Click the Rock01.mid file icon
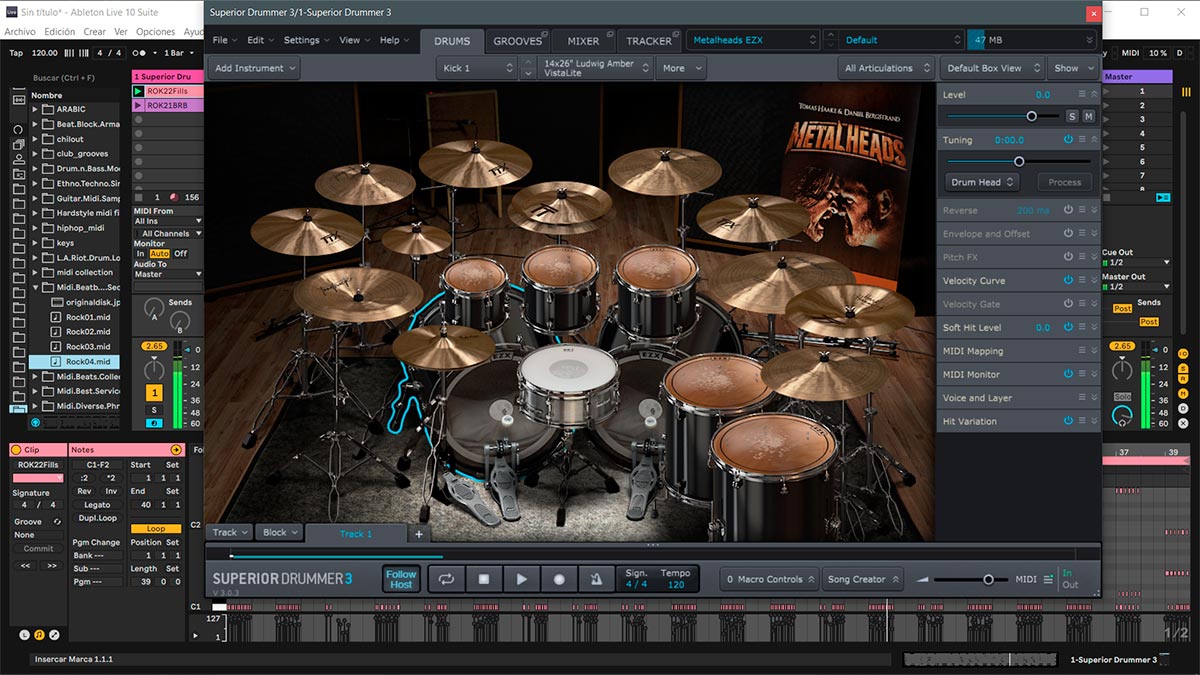 (x=56, y=317)
